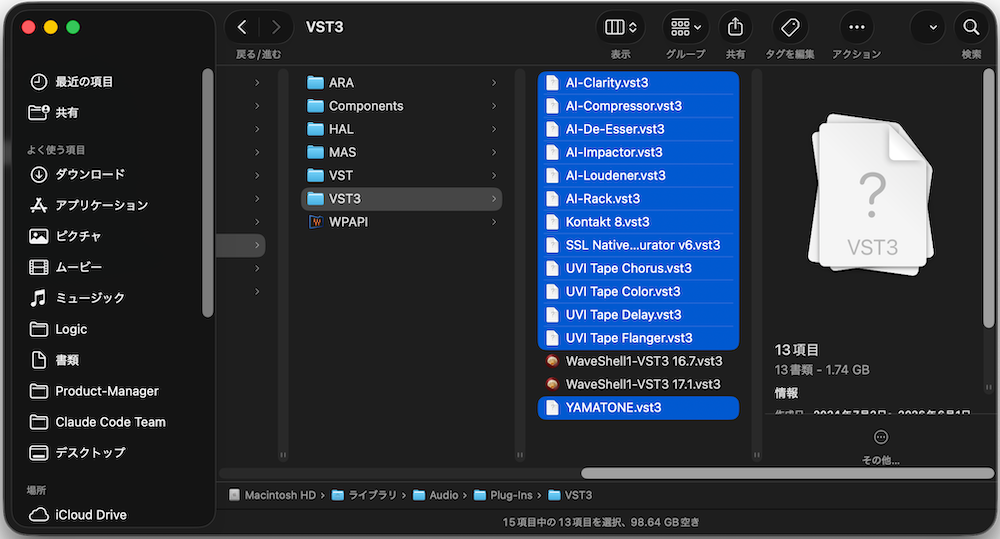Open Logic folder in sidebar
This screenshot has height=539, width=1000.
coord(59,329)
